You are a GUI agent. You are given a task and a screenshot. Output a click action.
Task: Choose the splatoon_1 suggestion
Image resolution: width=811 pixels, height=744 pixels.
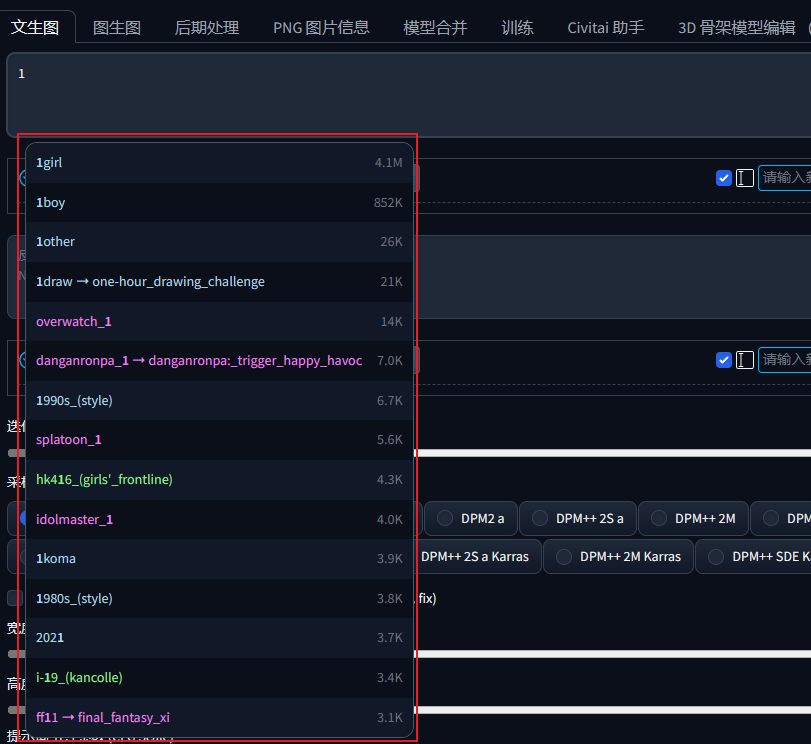pyautogui.click(x=219, y=440)
